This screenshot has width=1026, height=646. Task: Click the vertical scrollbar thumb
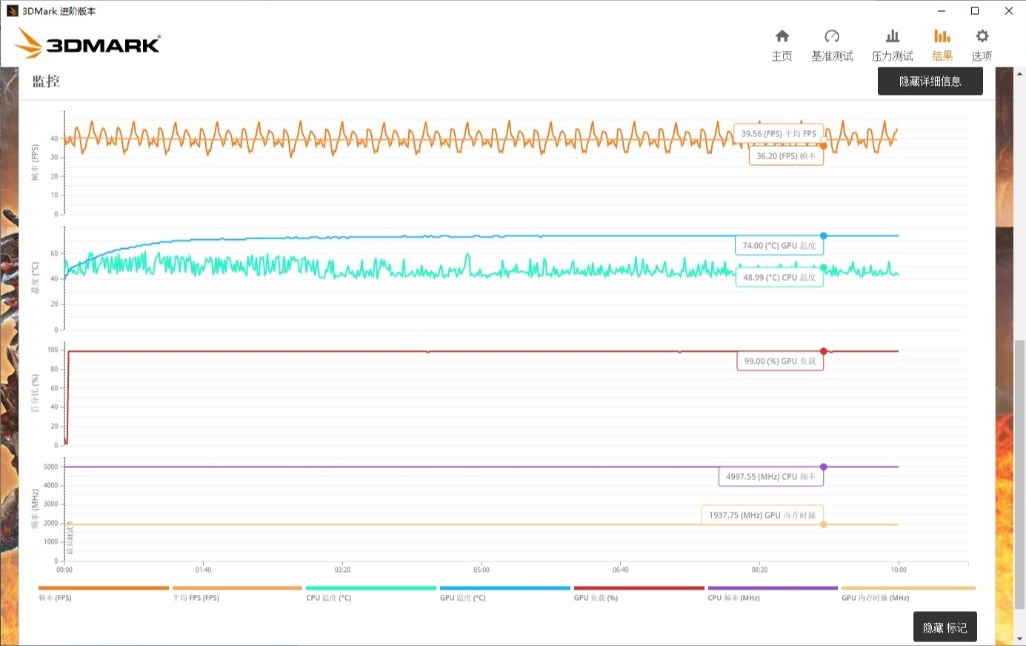pos(1019,470)
